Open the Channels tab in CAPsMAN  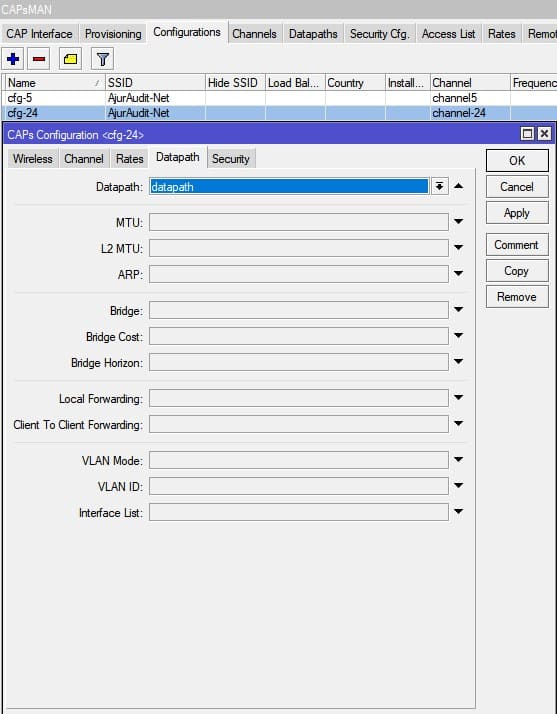click(254, 34)
